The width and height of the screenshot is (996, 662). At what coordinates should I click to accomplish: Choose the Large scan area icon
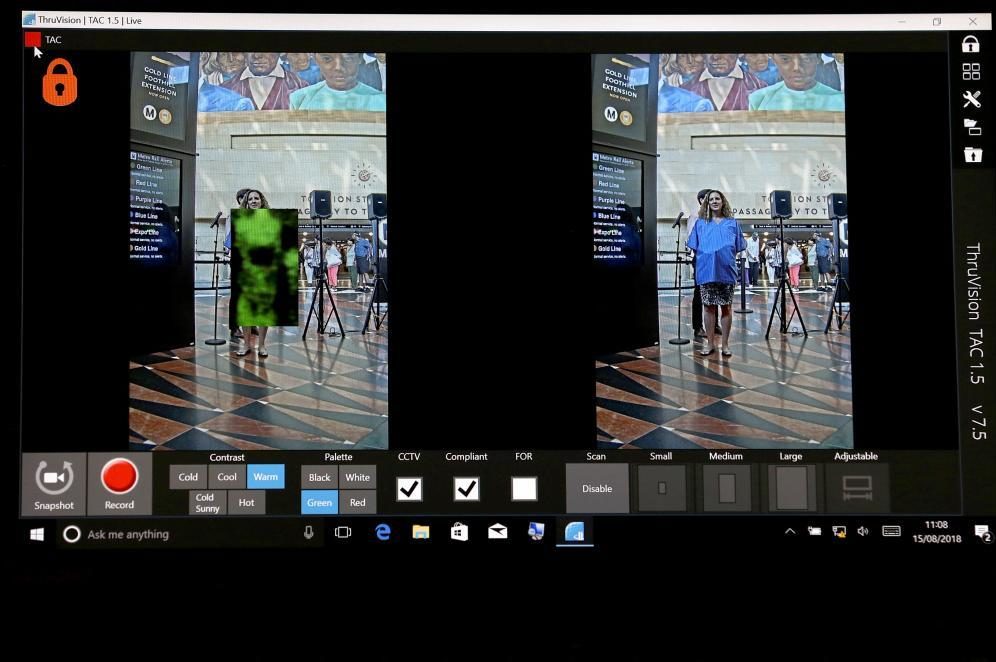(791, 488)
